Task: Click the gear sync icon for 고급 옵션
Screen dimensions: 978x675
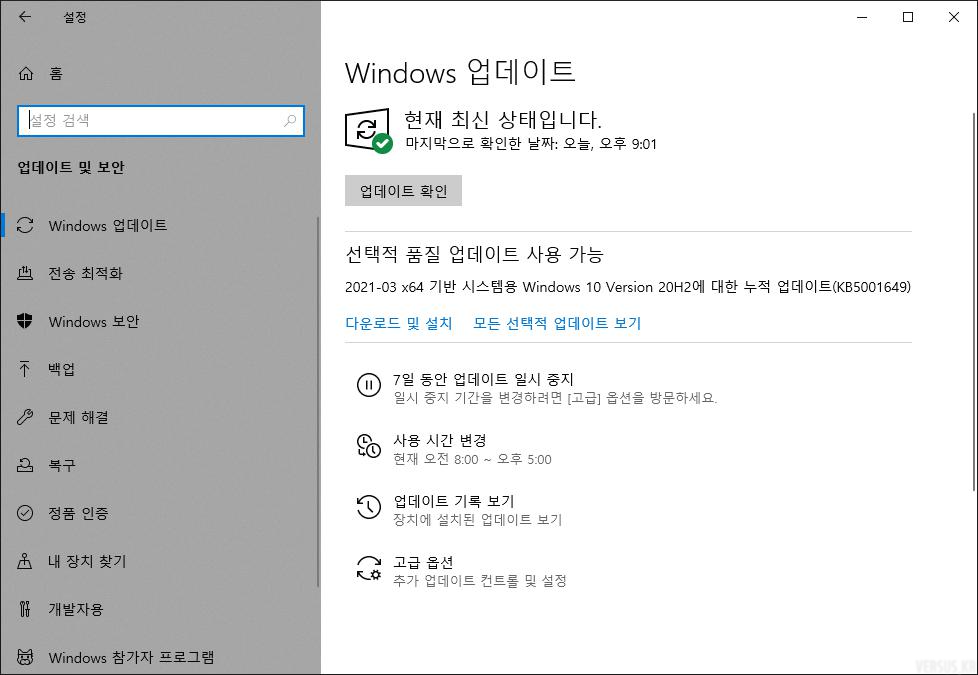Action: tap(369, 568)
